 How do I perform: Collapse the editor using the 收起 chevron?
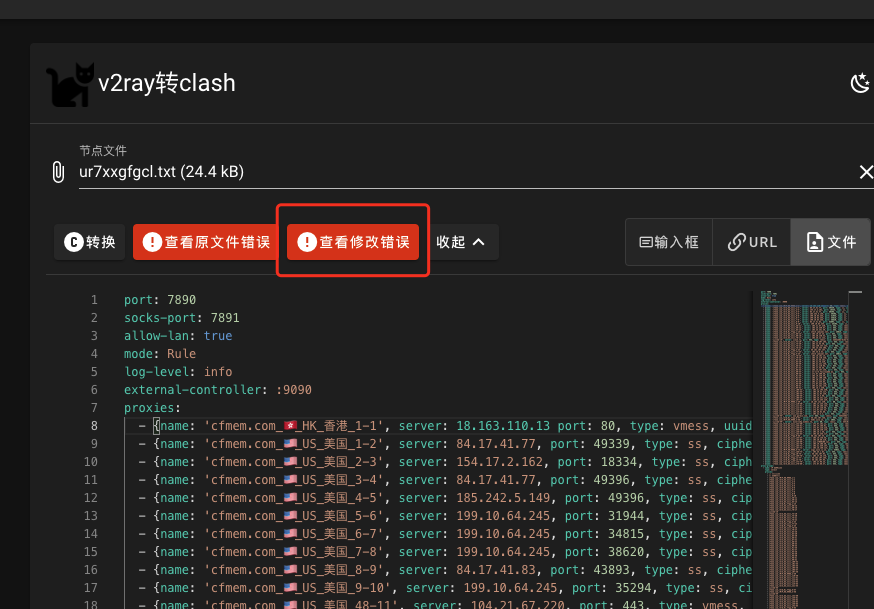478,241
